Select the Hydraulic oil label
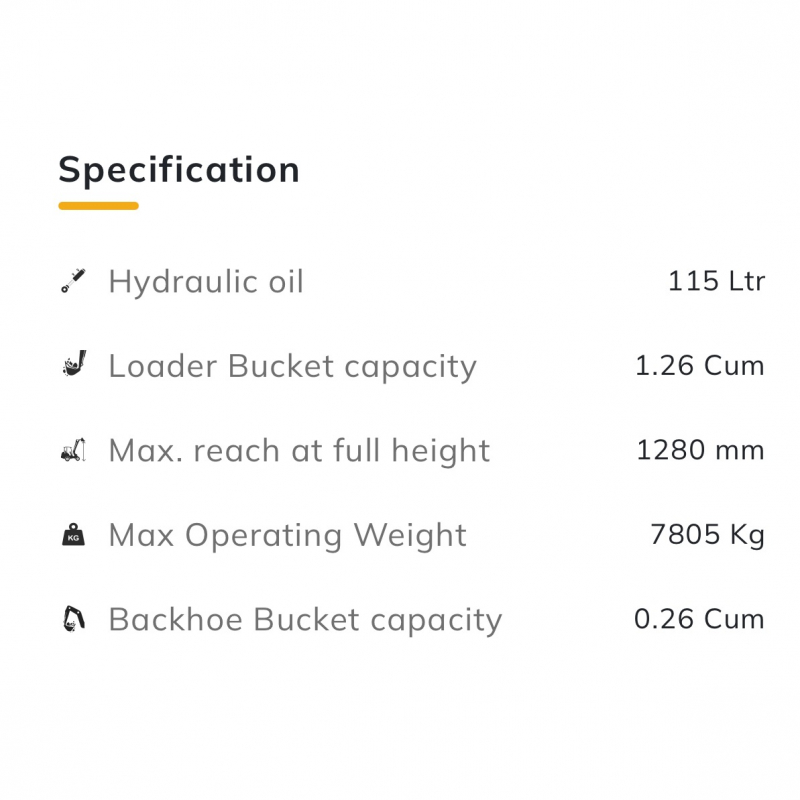This screenshot has width=800, height=800. click(206, 281)
